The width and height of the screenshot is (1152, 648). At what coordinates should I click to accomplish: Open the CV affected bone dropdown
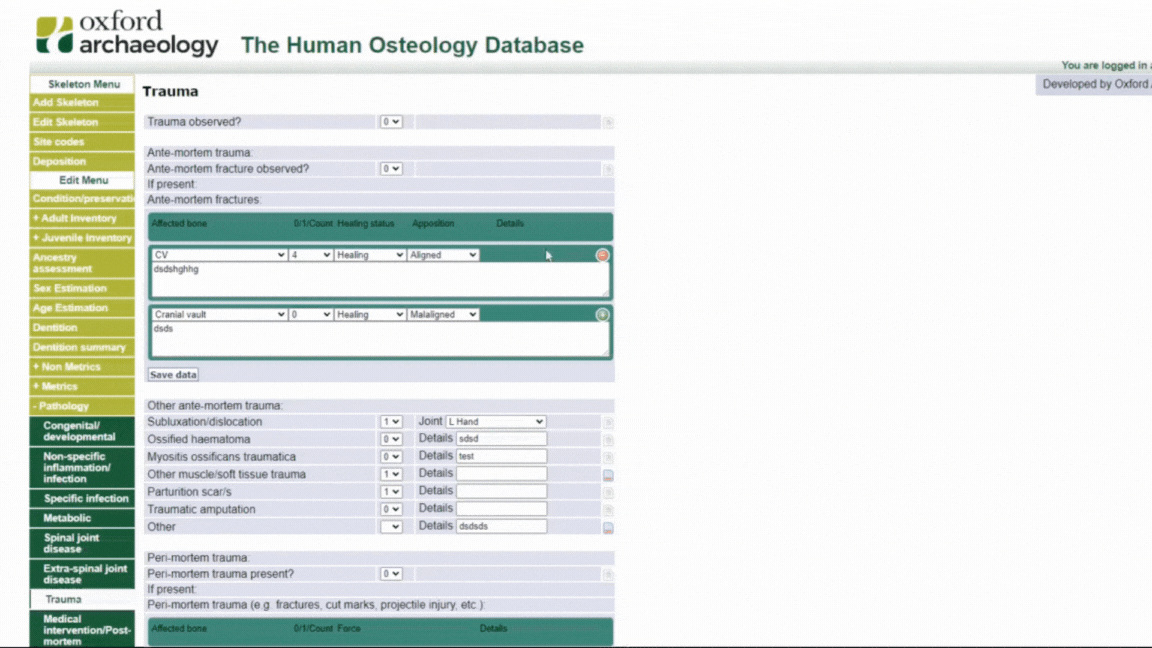pos(219,255)
